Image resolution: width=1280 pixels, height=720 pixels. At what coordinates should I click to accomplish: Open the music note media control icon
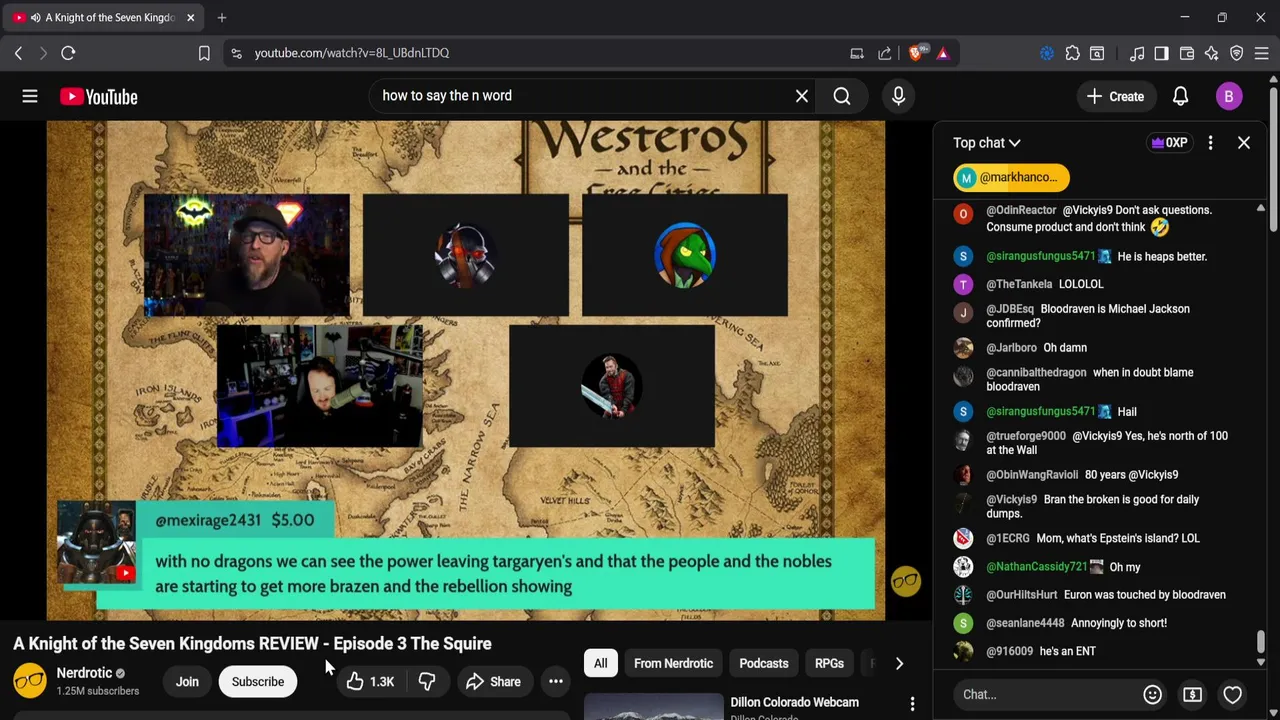1136,53
